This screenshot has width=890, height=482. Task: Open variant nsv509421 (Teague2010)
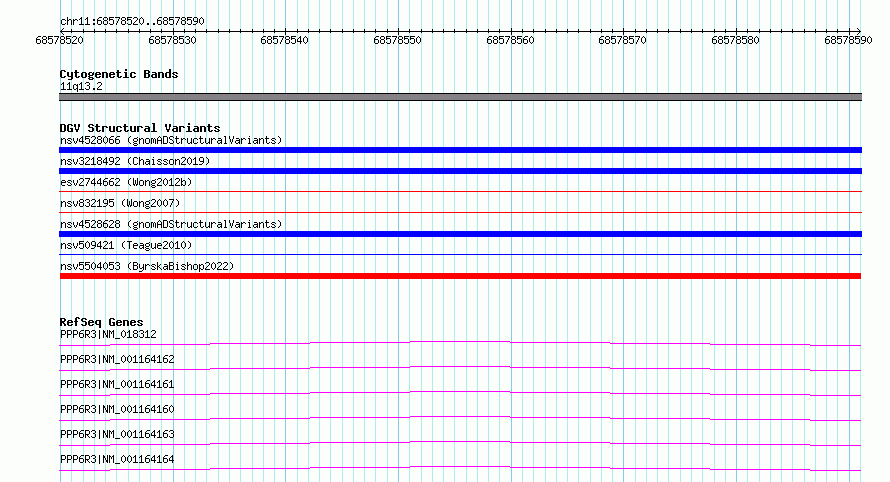point(126,245)
